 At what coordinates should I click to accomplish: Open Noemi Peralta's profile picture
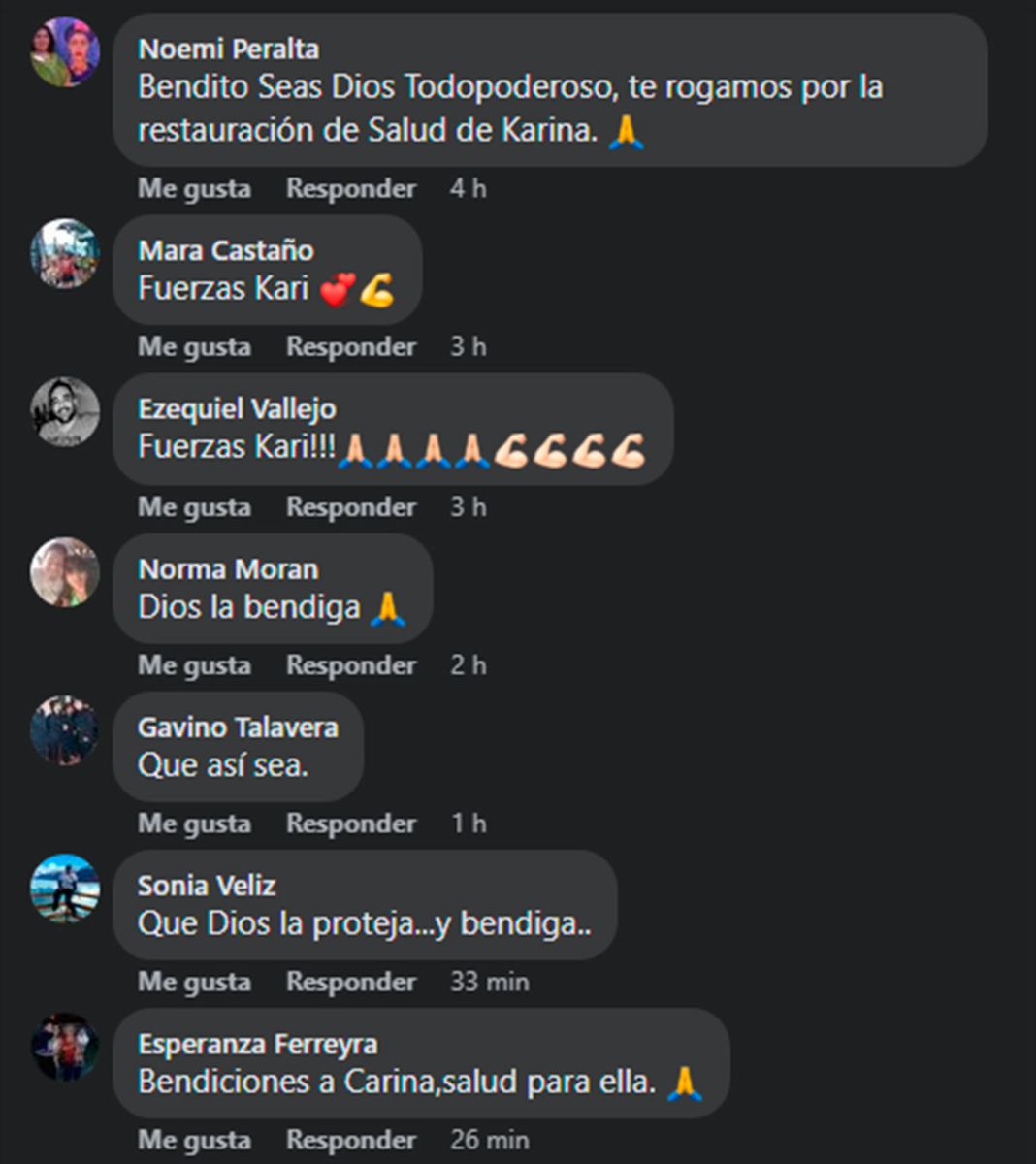click(x=65, y=51)
